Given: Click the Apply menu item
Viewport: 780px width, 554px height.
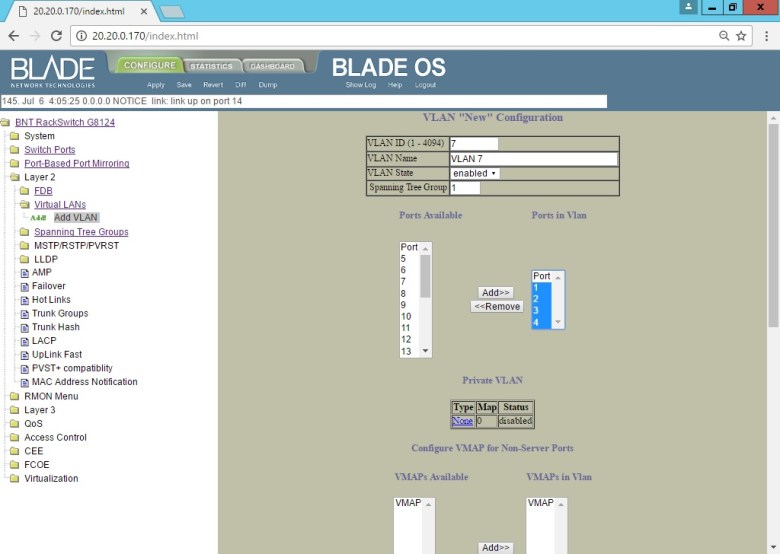Looking at the screenshot, I should pos(156,85).
